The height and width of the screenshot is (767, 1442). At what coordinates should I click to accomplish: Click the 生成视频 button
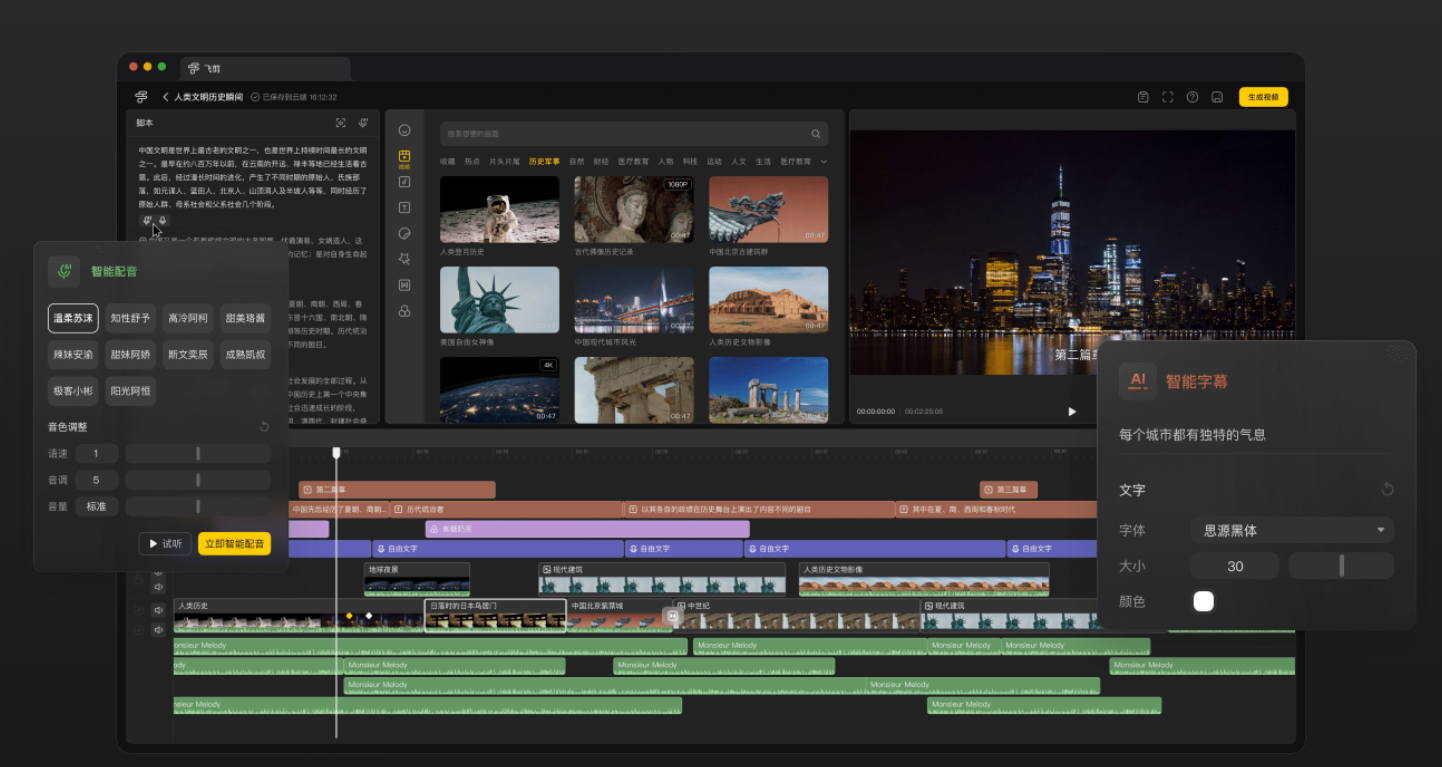pyautogui.click(x=1263, y=97)
